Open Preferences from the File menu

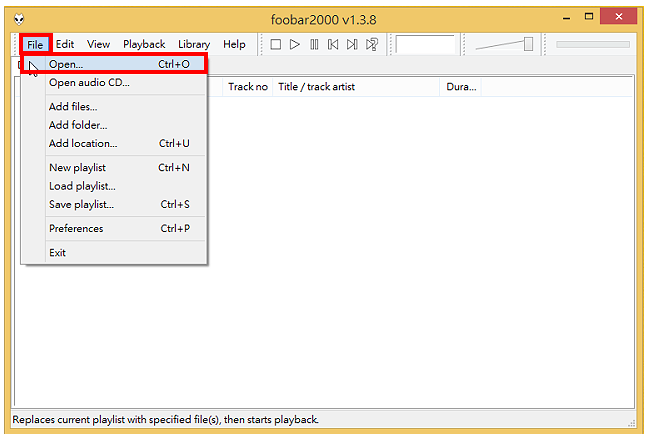click(x=114, y=228)
